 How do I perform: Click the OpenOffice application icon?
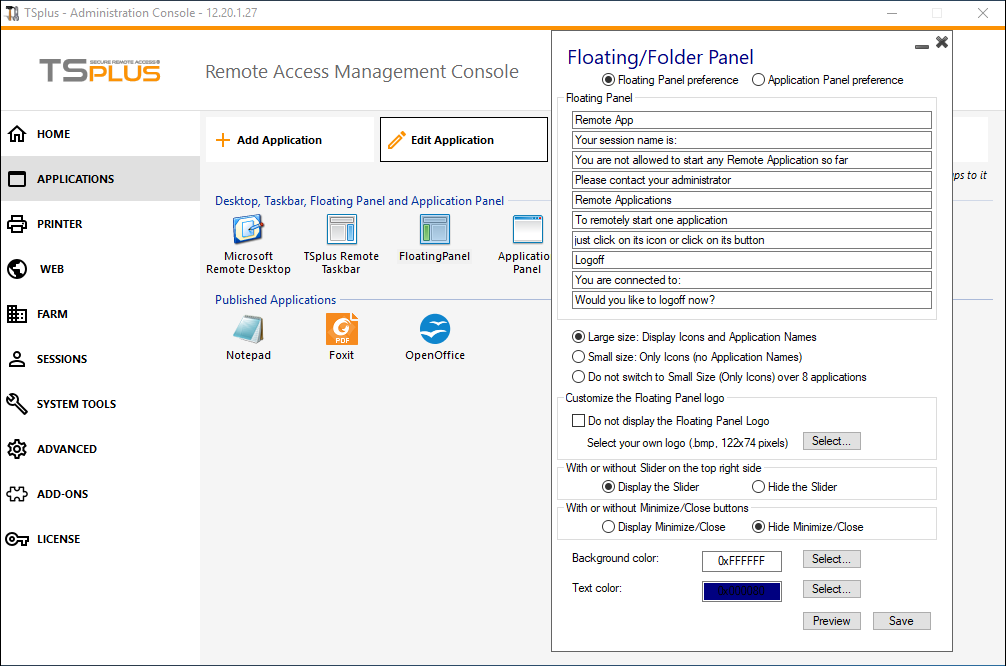[434, 330]
